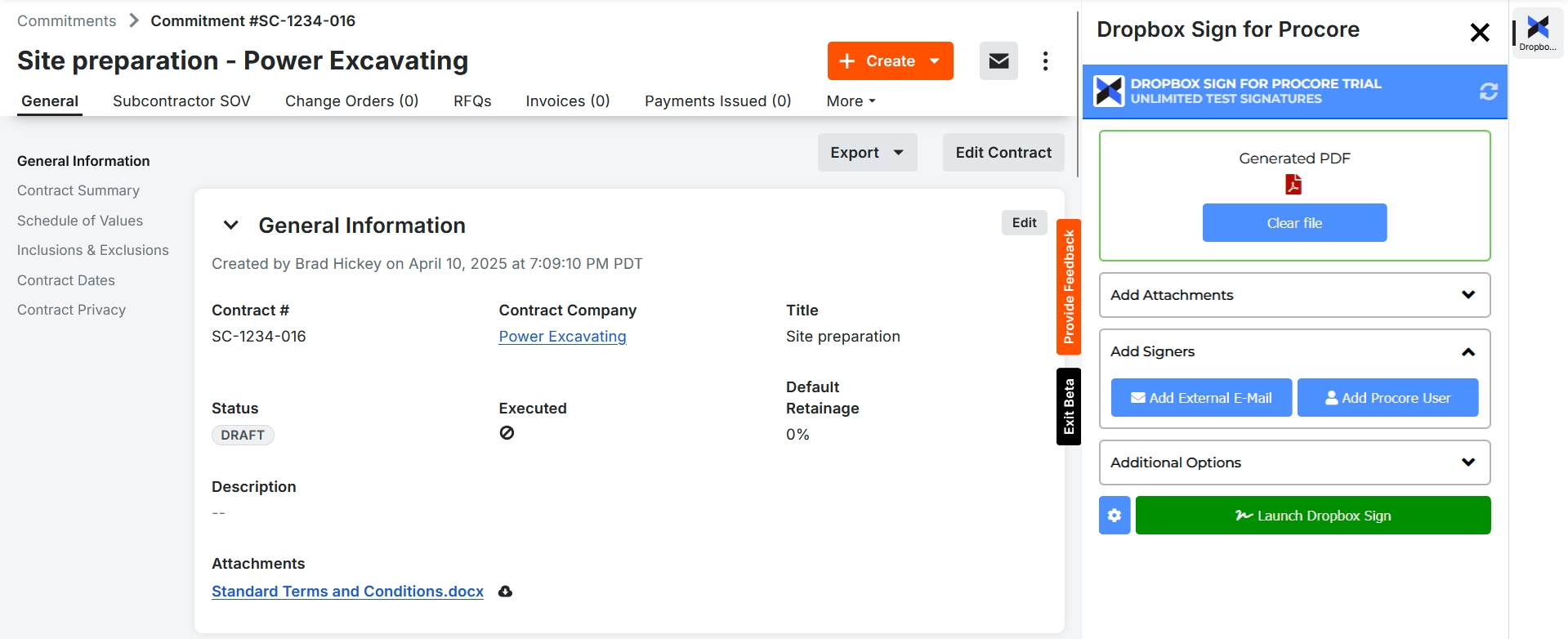
Task: Open the Change Orders (0) tab
Action: coord(352,101)
